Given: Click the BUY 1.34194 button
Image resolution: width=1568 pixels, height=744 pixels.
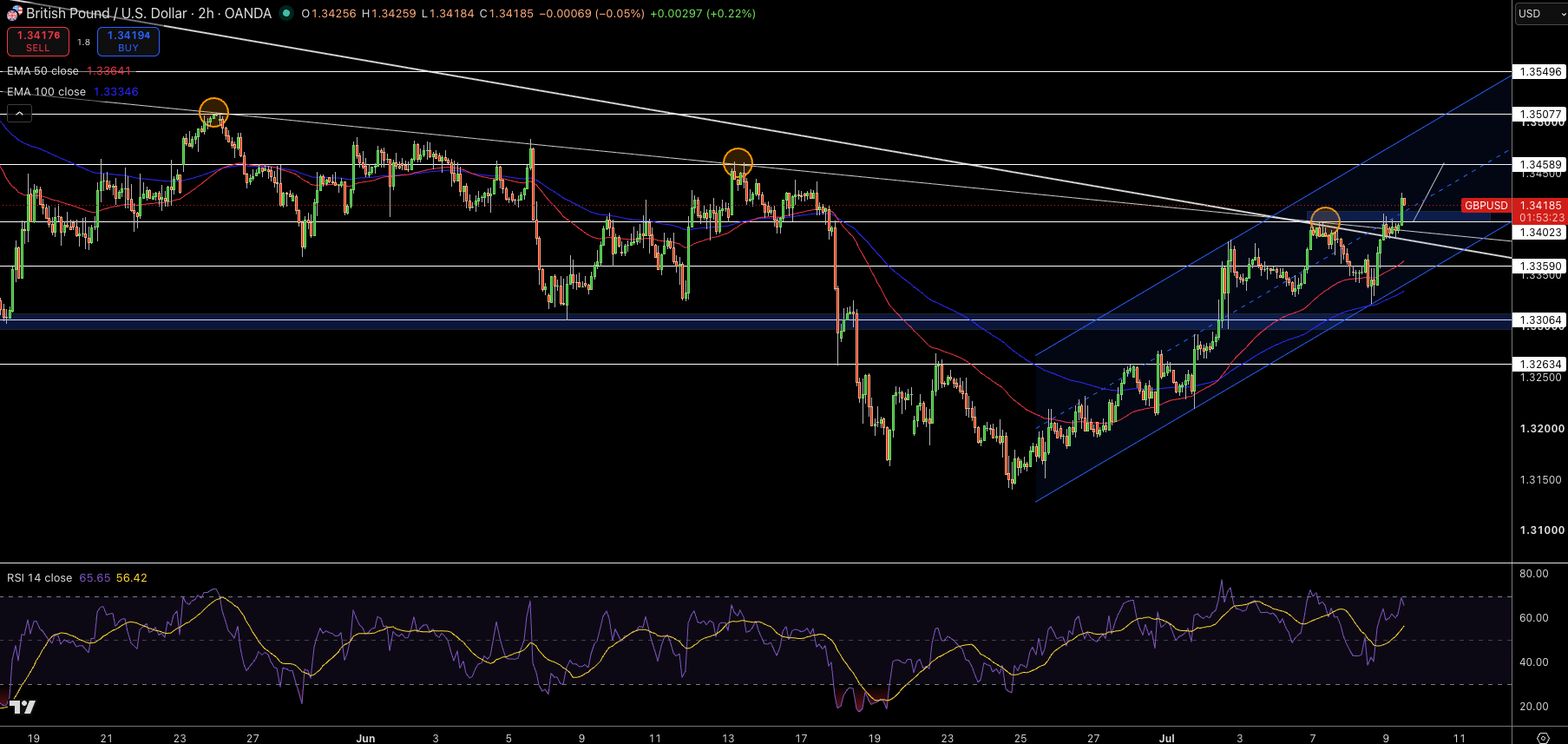Looking at the screenshot, I should click(128, 42).
